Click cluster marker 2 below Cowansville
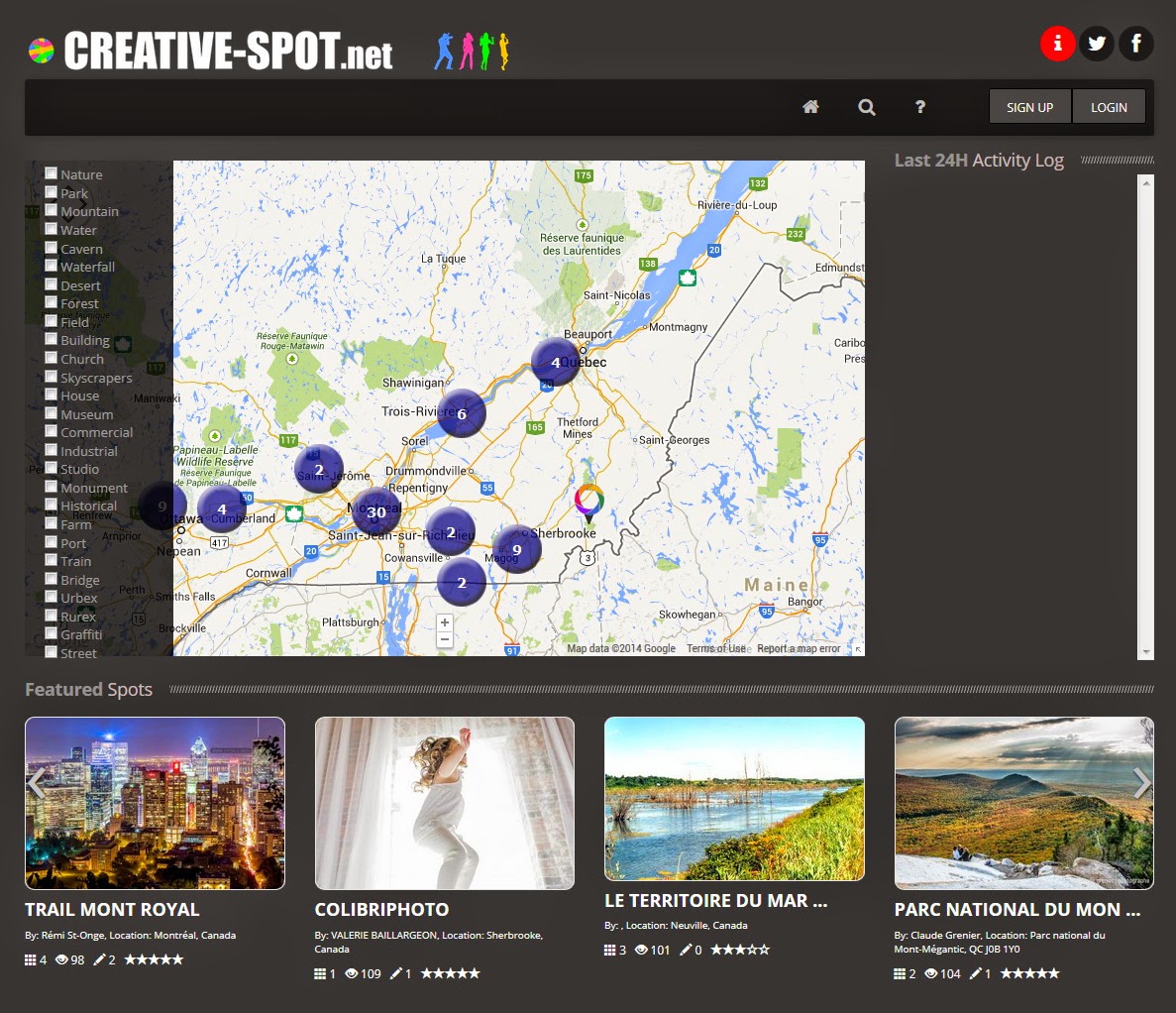This screenshot has height=1013, width=1176. [x=462, y=582]
